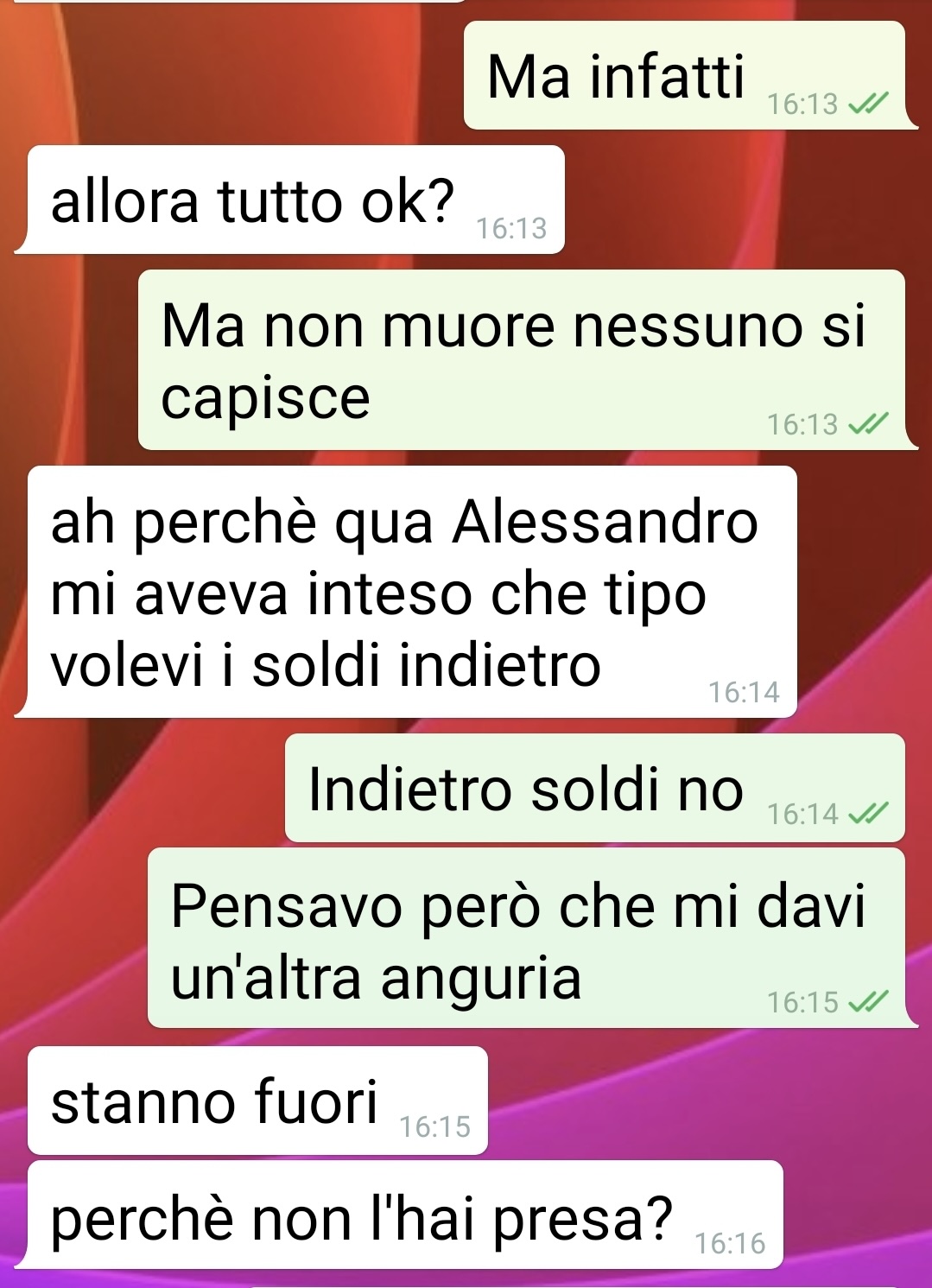Click the 16:15 time on the anguria message
This screenshot has width=932, height=1288.
tap(802, 1002)
